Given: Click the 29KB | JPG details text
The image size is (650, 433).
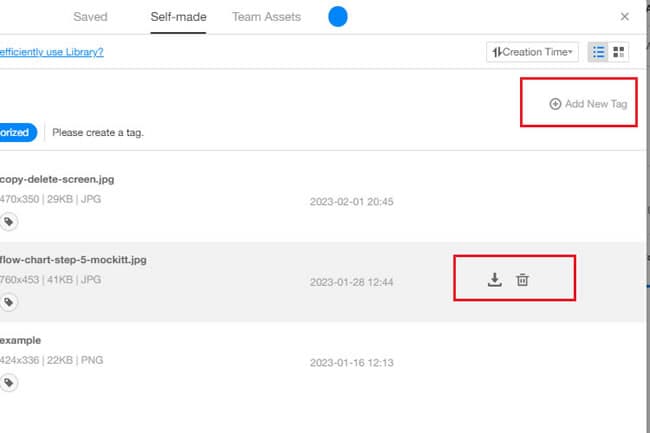Looking at the screenshot, I should pos(74,199).
